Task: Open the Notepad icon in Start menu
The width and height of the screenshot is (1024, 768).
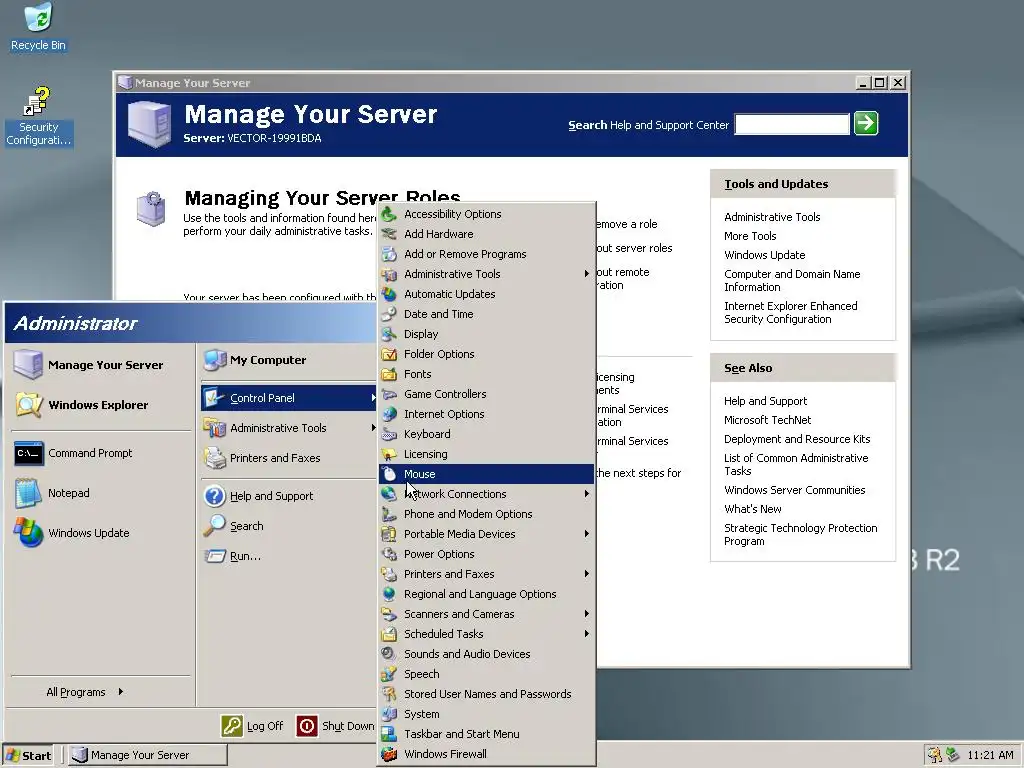Action: [x=29, y=493]
